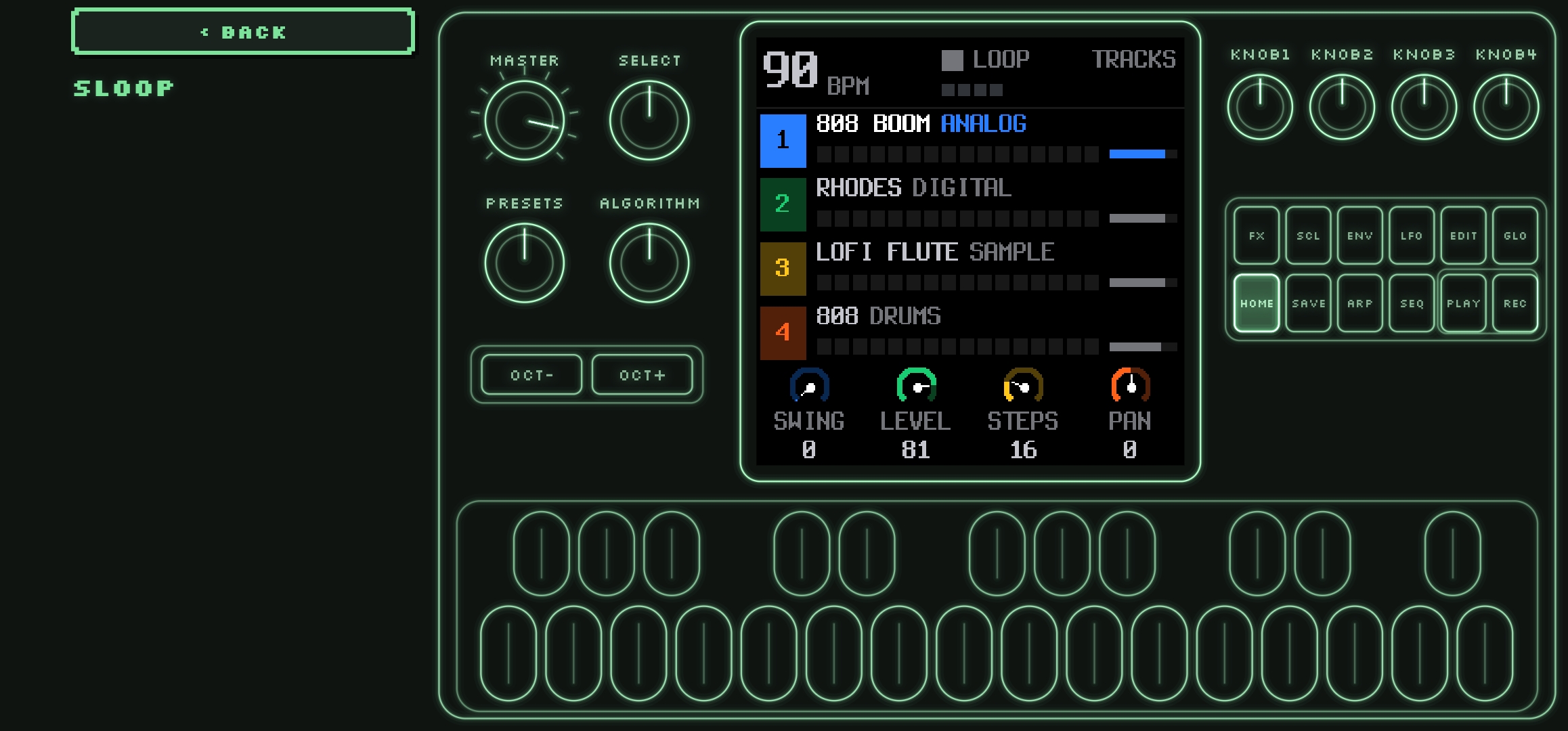Click the PAN dial icon

(1130, 385)
